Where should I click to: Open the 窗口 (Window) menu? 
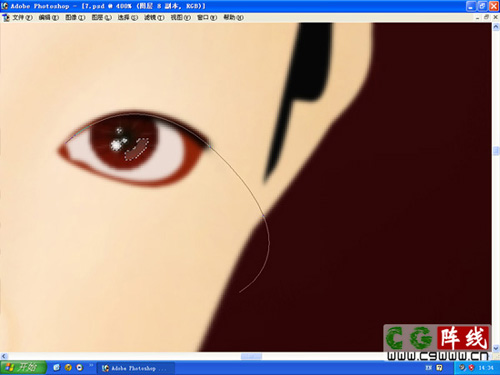(207, 17)
